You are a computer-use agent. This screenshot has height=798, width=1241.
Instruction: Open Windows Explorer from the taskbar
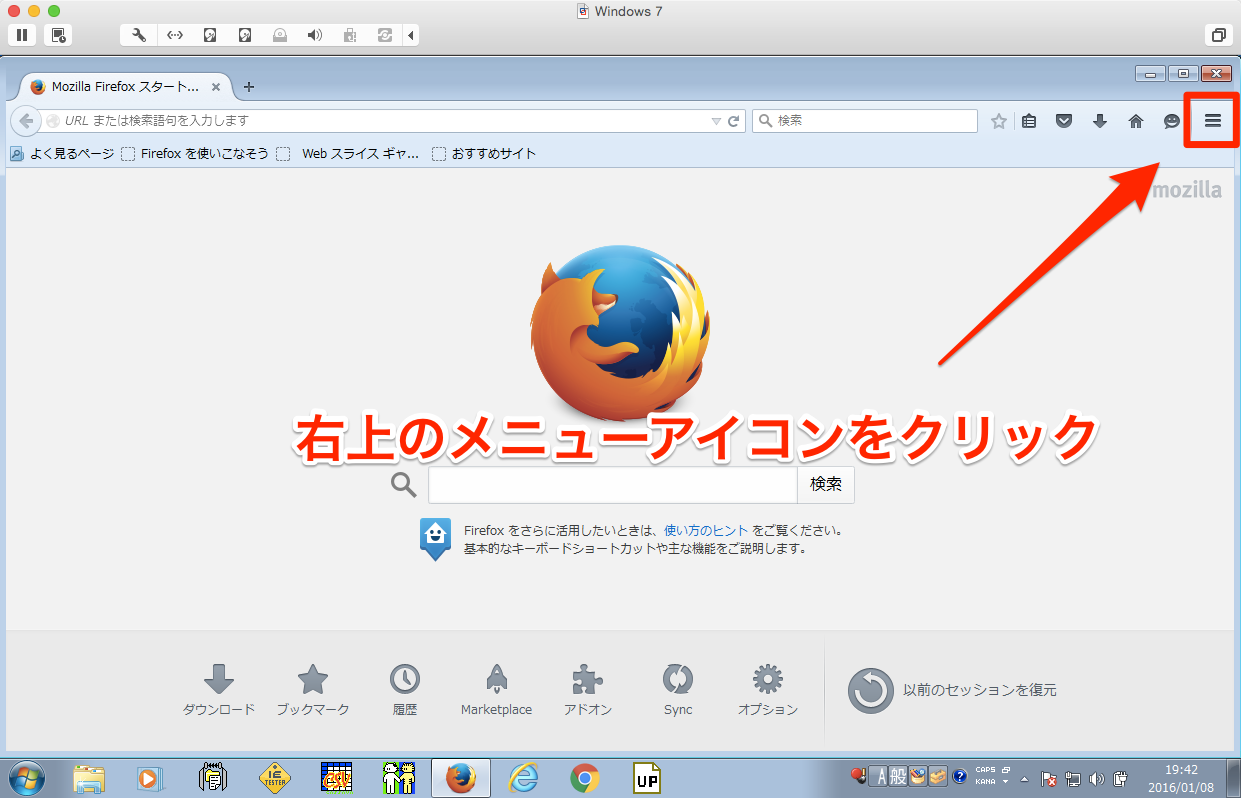click(89, 777)
